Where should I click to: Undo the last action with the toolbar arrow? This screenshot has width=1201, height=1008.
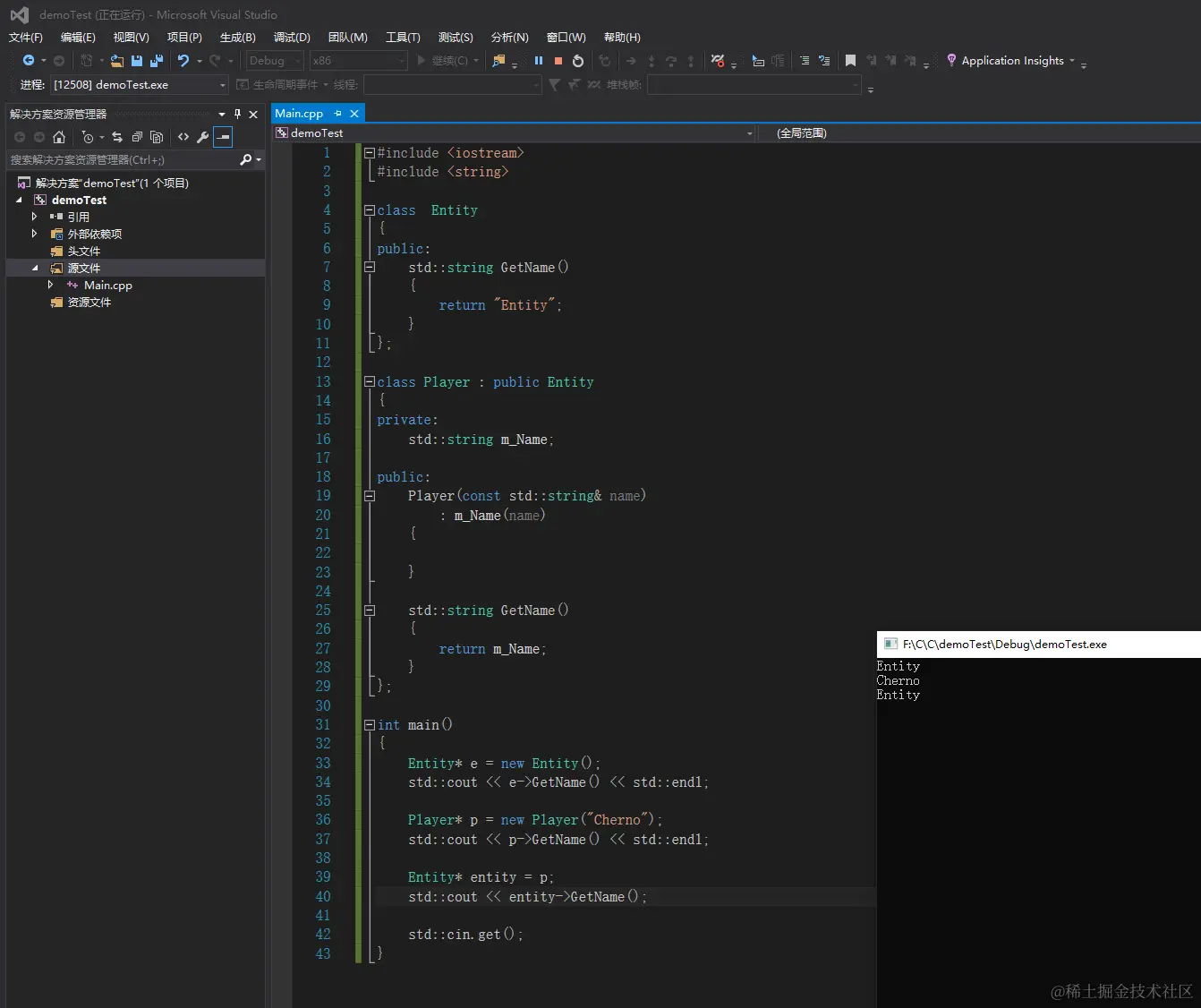[x=183, y=60]
